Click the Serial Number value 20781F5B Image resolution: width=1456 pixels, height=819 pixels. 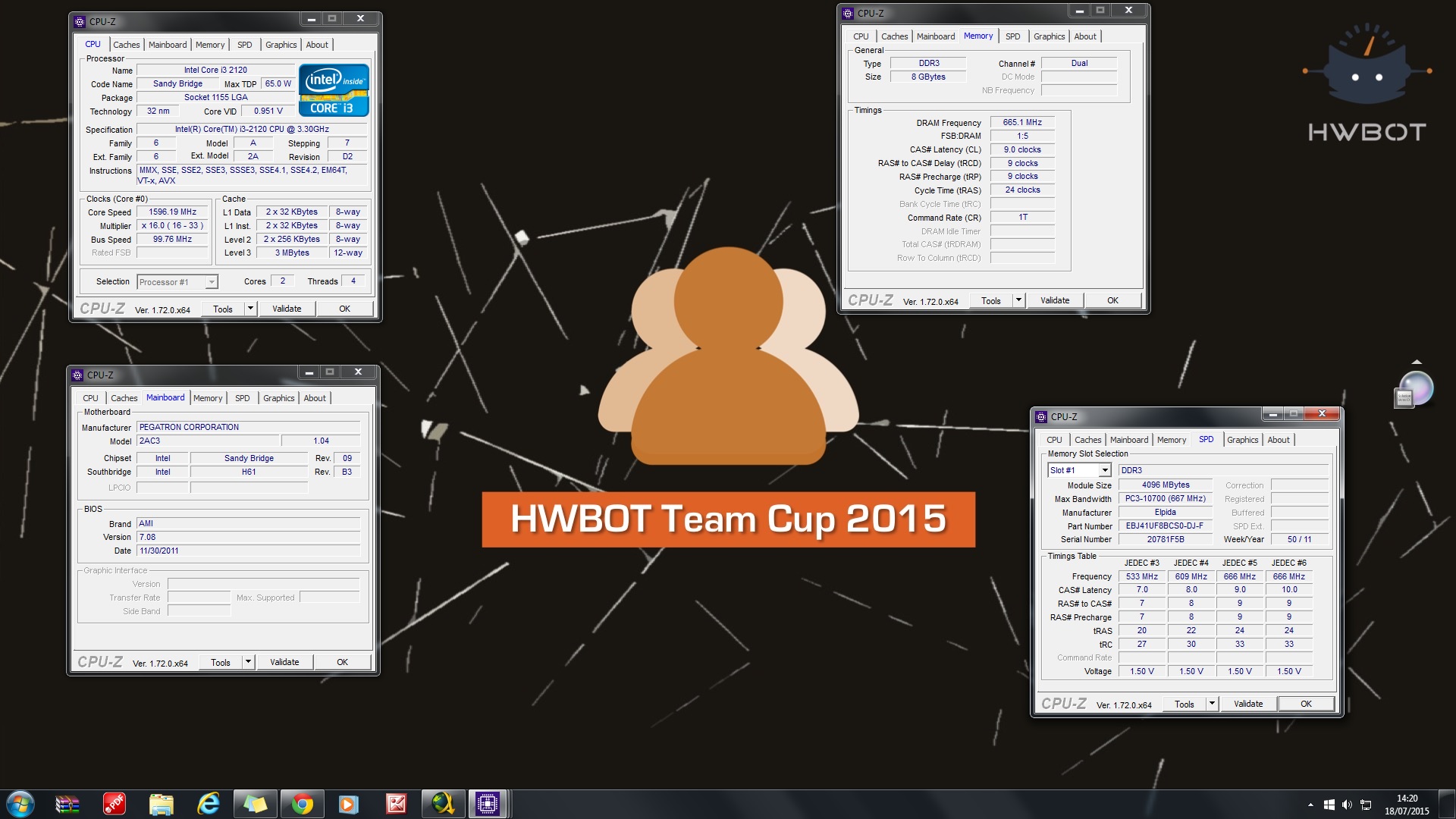click(1165, 539)
